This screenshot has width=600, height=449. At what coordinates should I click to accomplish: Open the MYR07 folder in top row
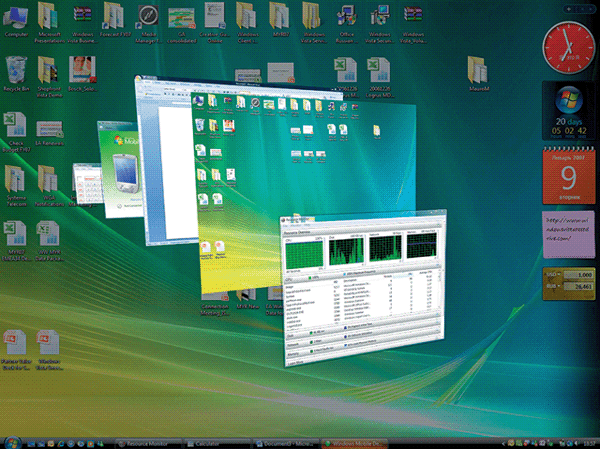(x=279, y=20)
